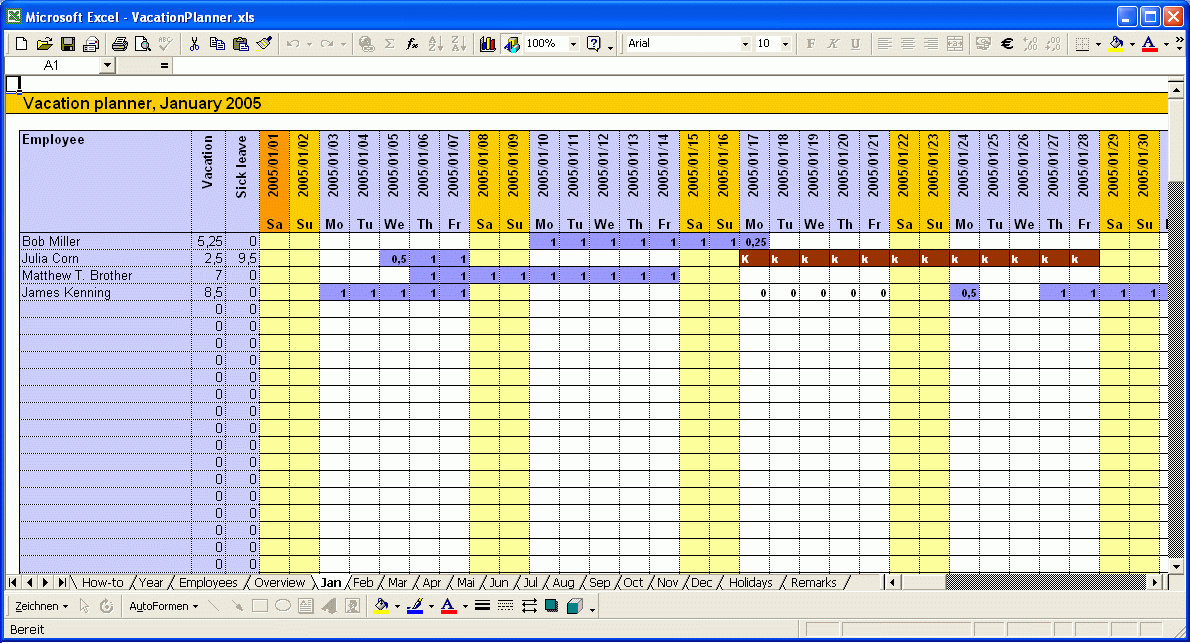
Task: Switch to the How-to sheet tab
Action: click(102, 583)
